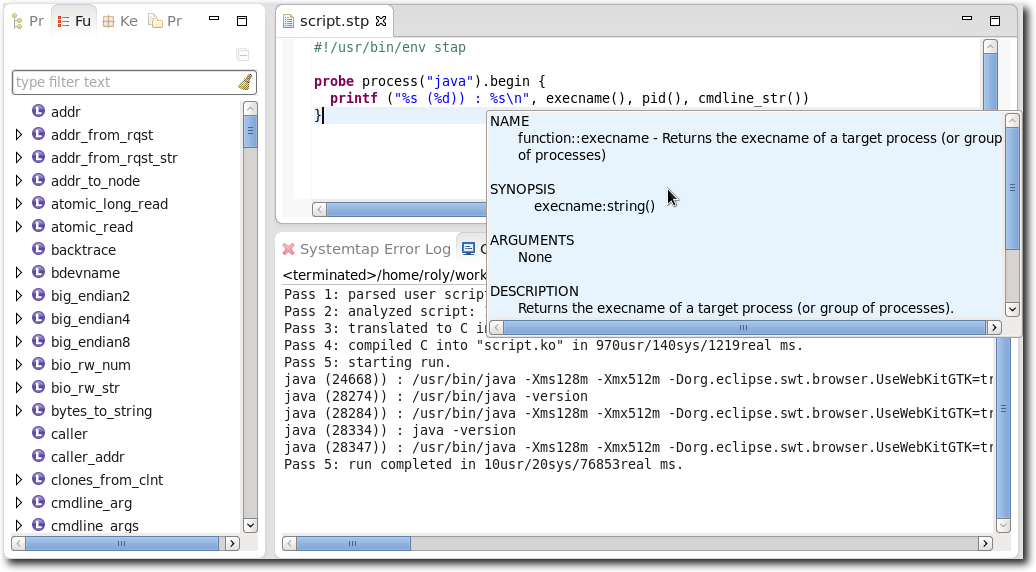The height and width of the screenshot is (572, 1036).
Task: Click the function icon next to caller
Action: [x=38, y=434]
